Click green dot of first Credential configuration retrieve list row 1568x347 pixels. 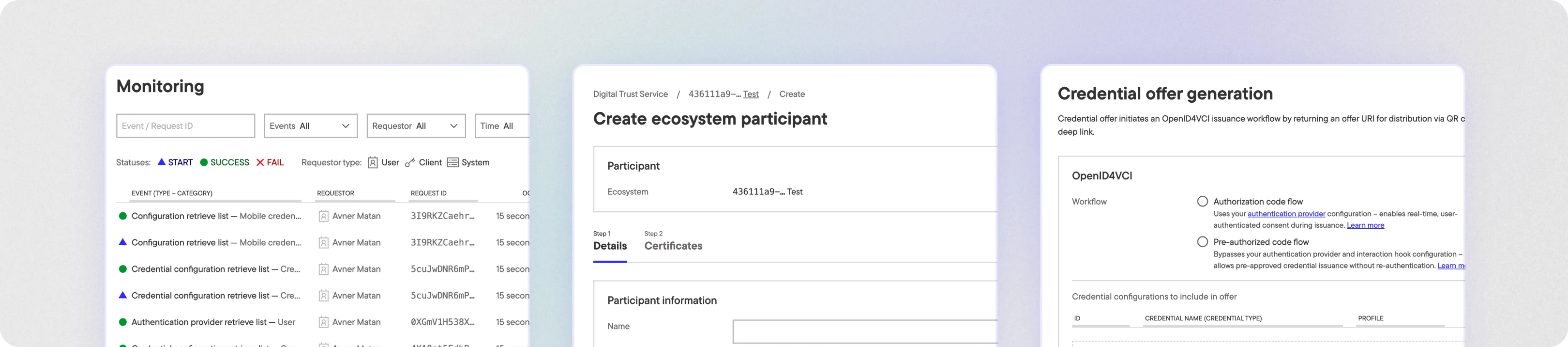(122, 269)
